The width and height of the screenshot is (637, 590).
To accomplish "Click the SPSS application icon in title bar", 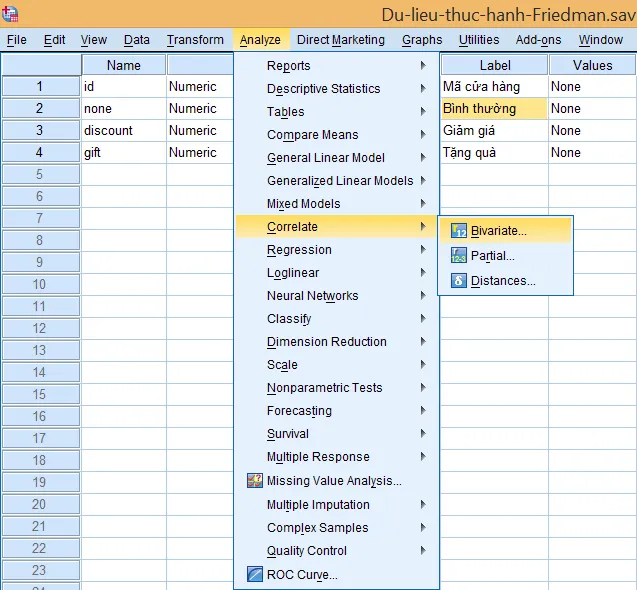I will click(10, 14).
